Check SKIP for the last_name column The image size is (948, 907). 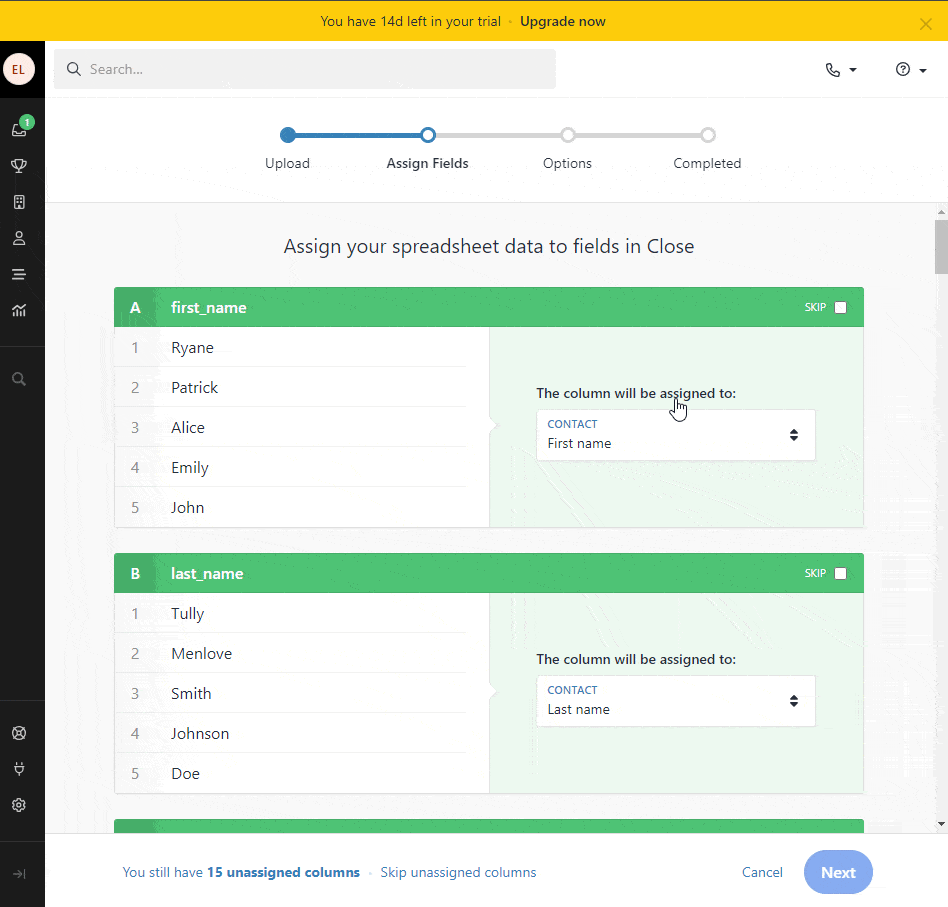(x=840, y=573)
